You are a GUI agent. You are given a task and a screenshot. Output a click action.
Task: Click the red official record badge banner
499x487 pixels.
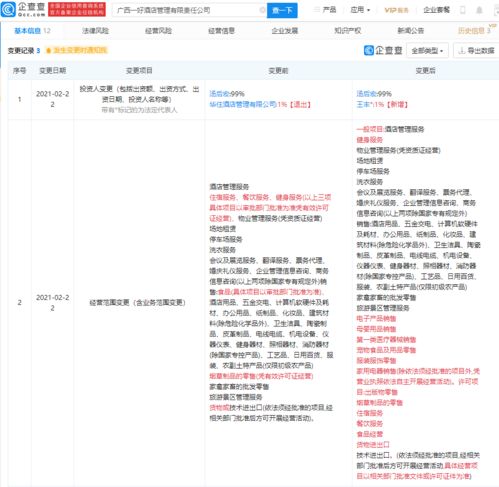tap(77, 9)
